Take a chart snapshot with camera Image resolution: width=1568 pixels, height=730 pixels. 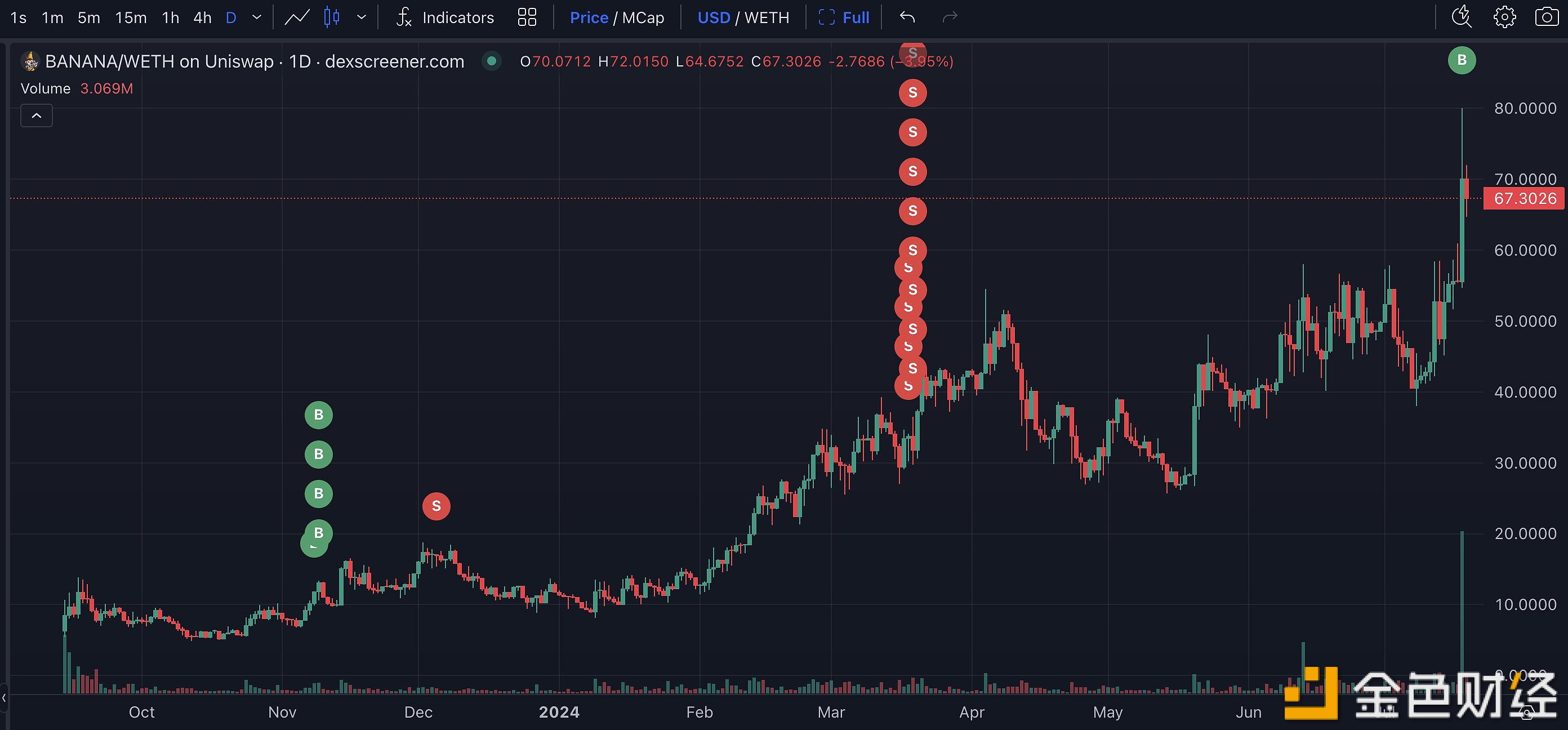pyautogui.click(x=1546, y=17)
